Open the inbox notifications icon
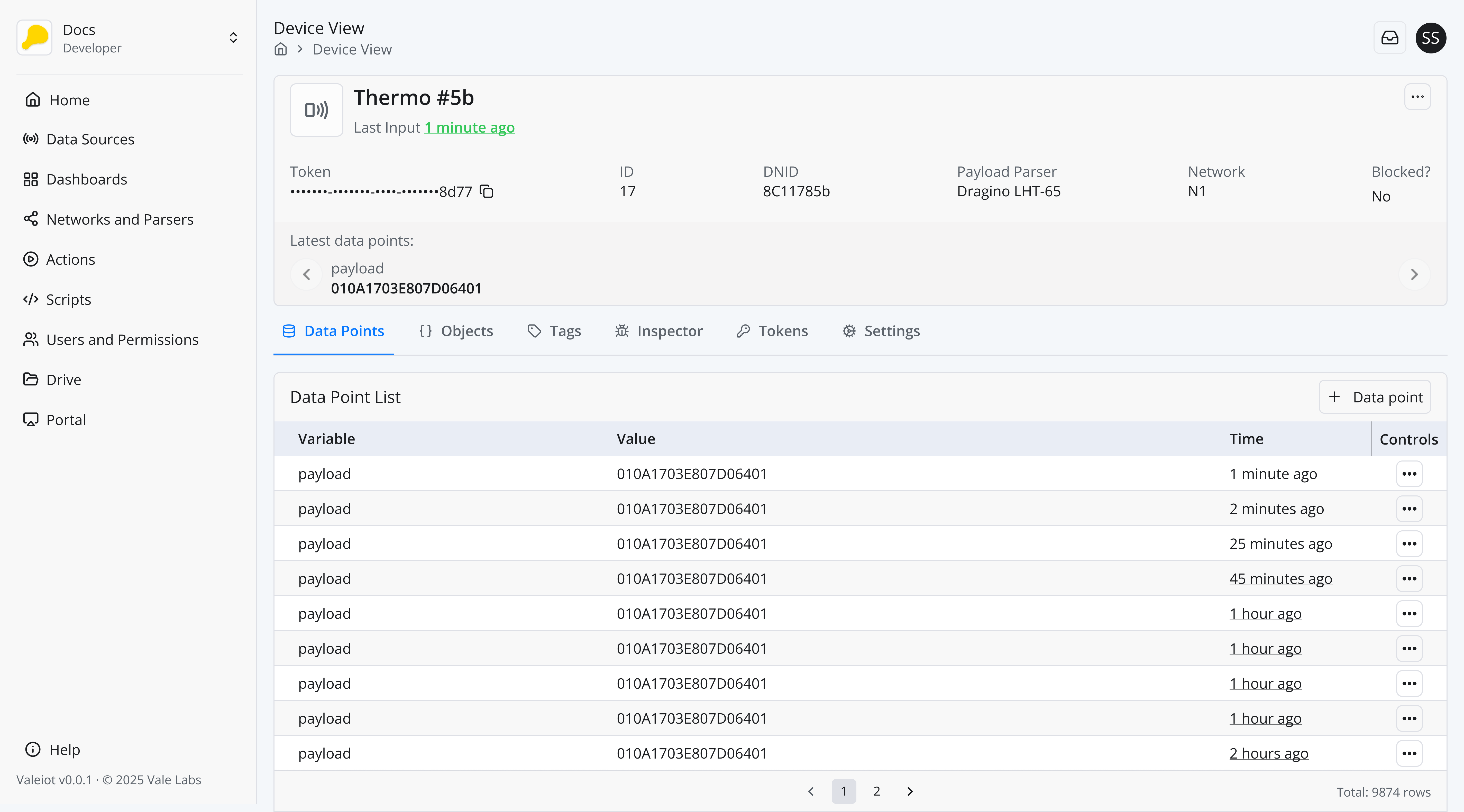The image size is (1464, 812). tap(1389, 38)
